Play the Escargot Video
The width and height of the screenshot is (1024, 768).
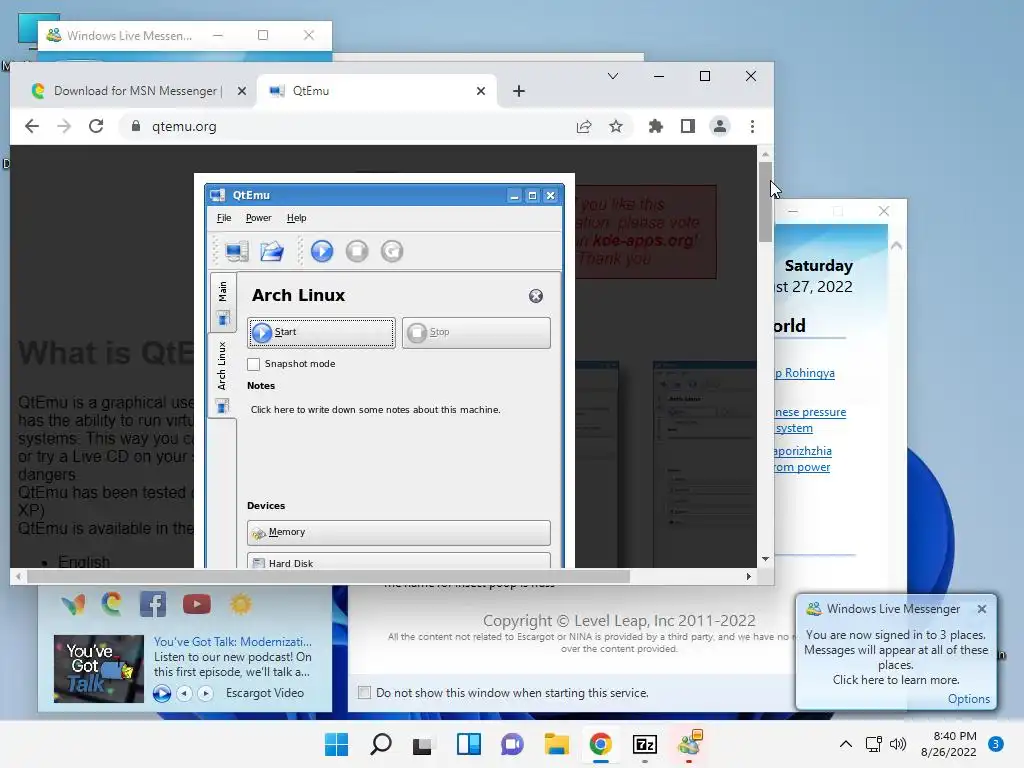(162, 694)
